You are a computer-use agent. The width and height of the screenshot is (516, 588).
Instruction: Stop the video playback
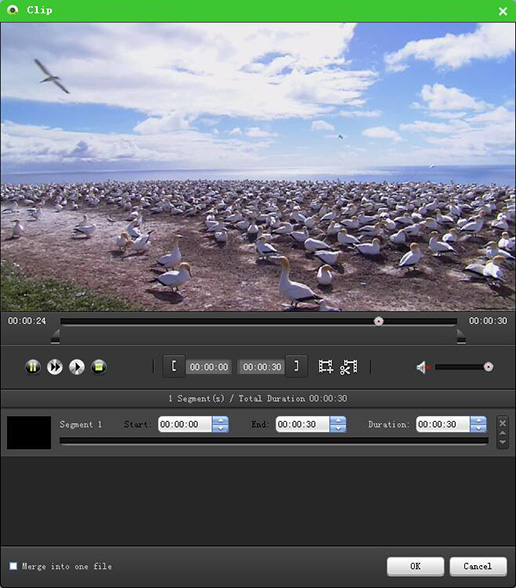pos(99,367)
